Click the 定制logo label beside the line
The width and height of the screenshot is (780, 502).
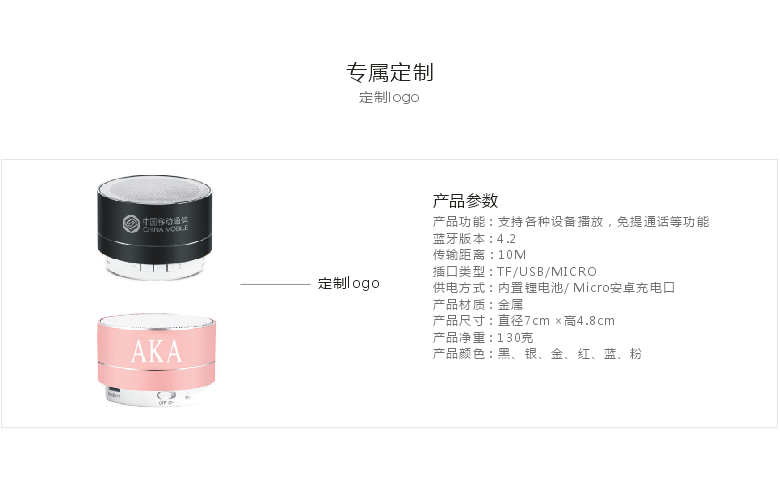click(x=349, y=284)
